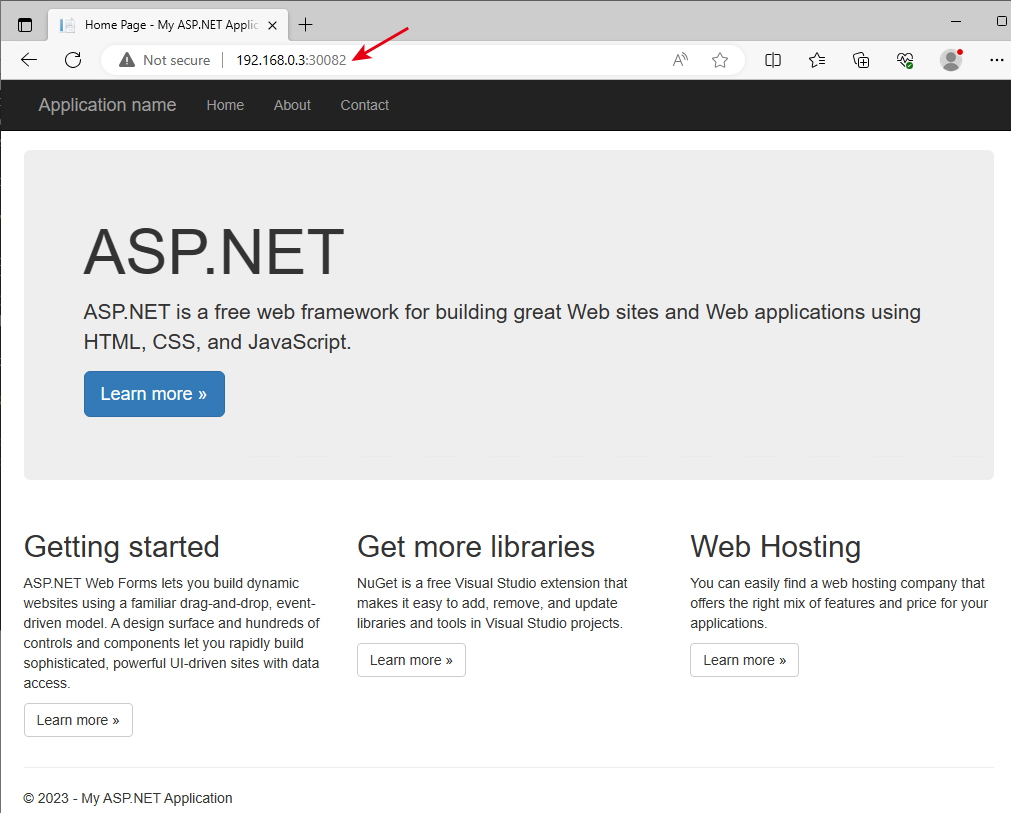Viewport: 1011px width, 813px height.
Task: Open the tab actions menu icon
Action: pos(25,25)
